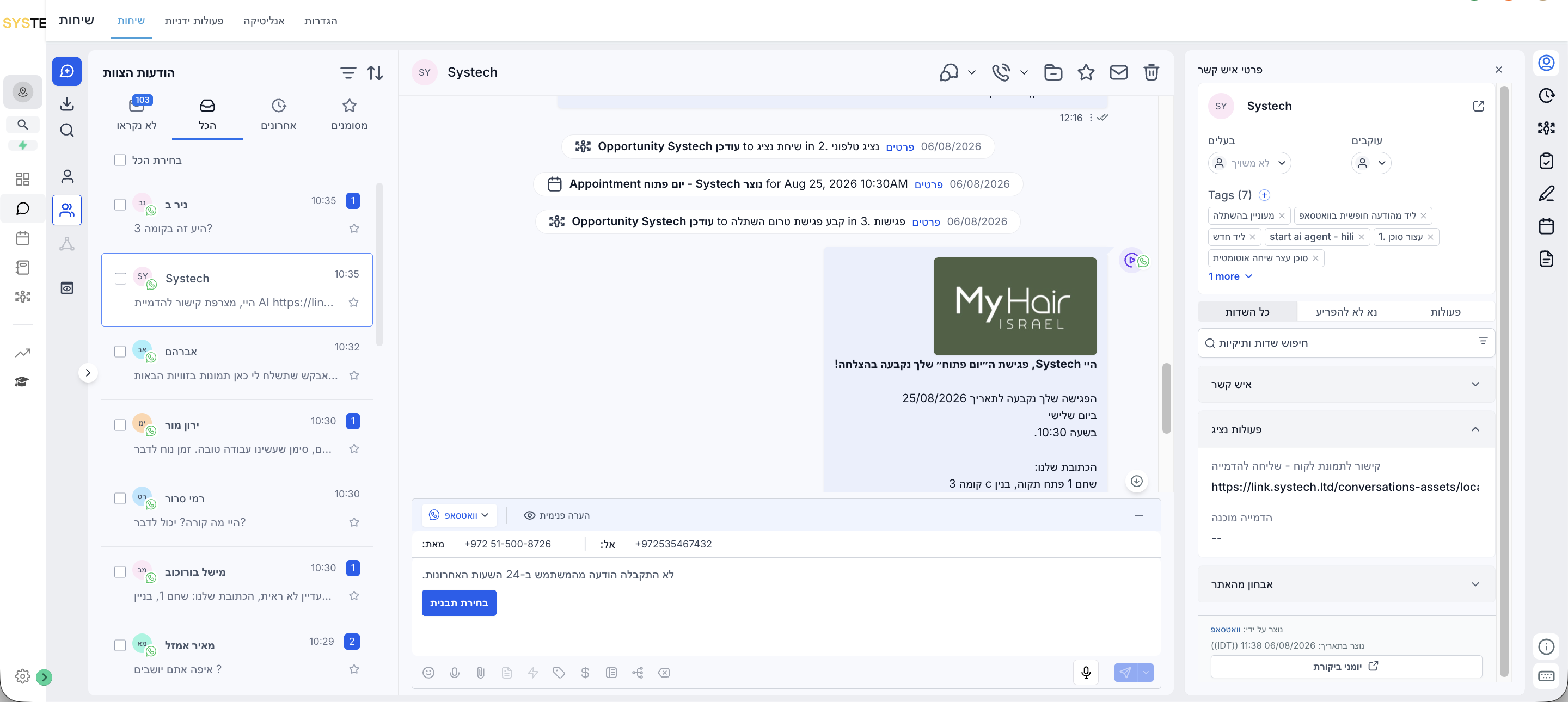The height and width of the screenshot is (702, 1568).
Task: Select checkbox for מישל בורוכוב conversation
Action: (x=120, y=572)
